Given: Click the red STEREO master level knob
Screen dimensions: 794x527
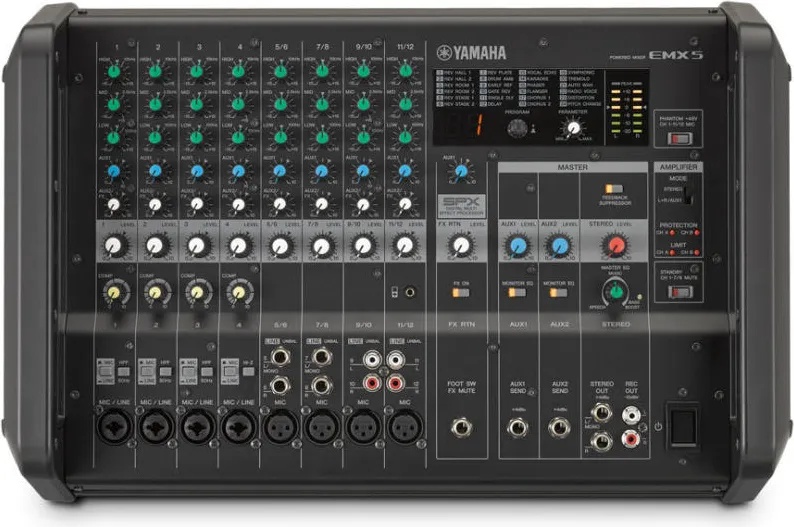Looking at the screenshot, I should pos(616,246).
